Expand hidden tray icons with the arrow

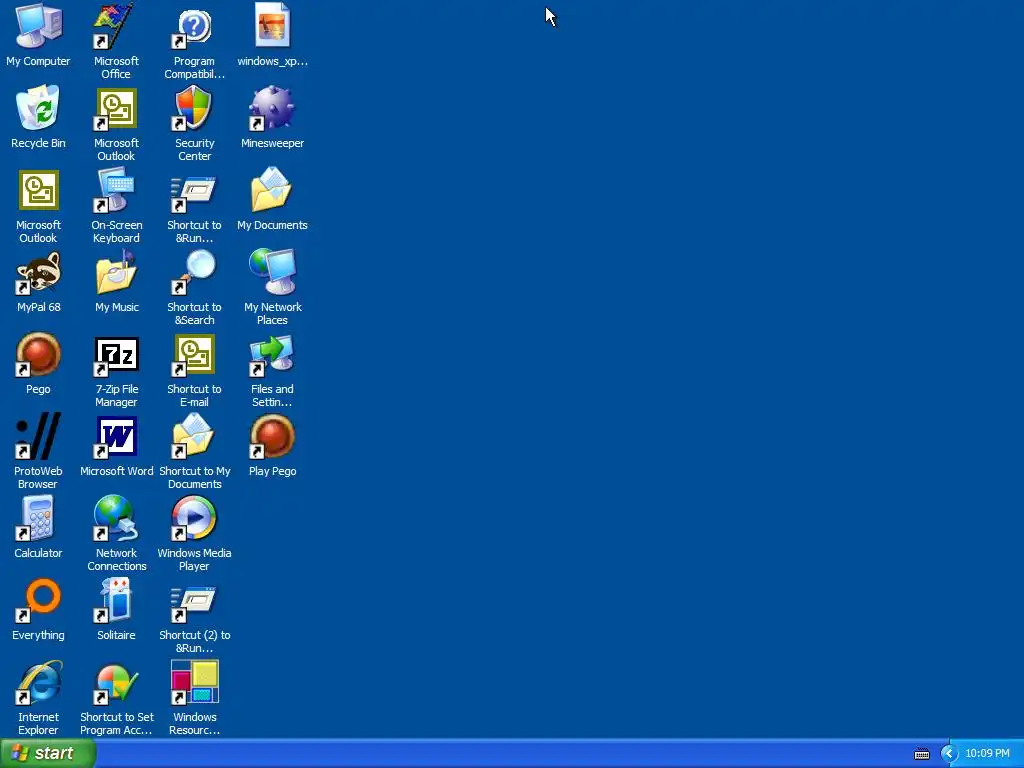click(949, 754)
